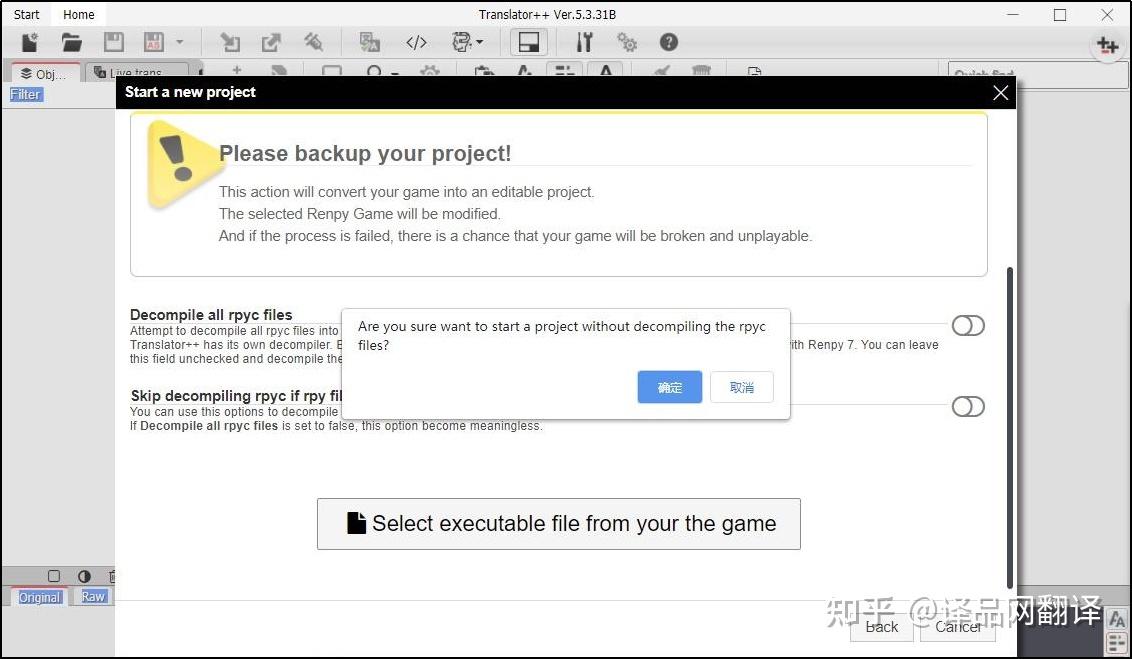Expand the arrow beside the Save As icon
Viewport: 1132px width, 659px height.
click(x=180, y=43)
